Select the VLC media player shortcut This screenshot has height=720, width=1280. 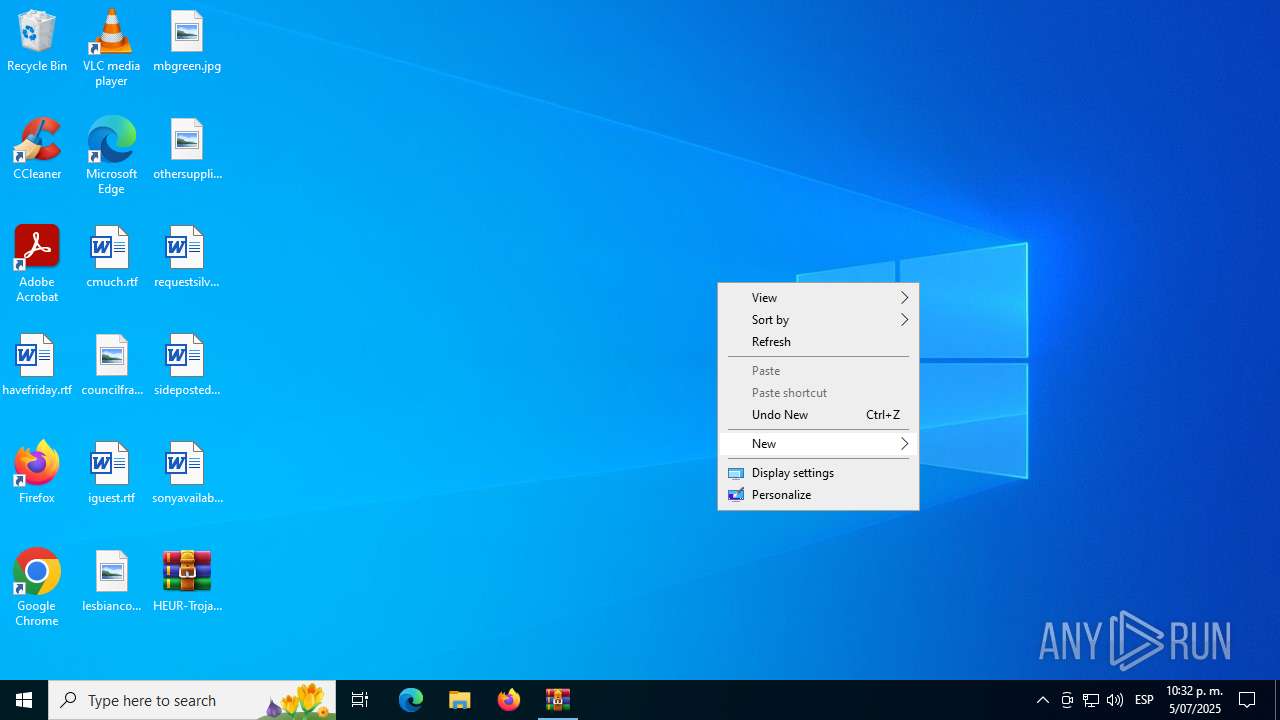[x=111, y=48]
